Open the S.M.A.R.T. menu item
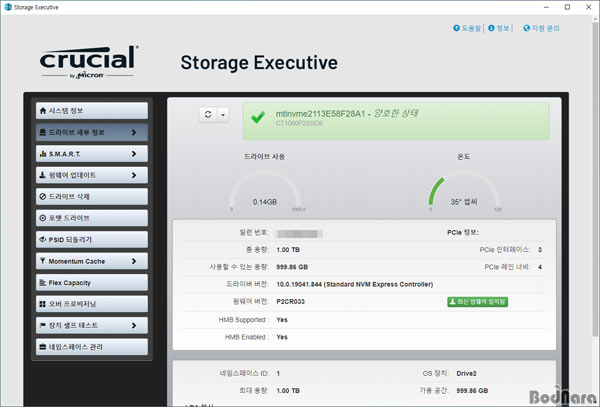The width and height of the screenshot is (600, 407). 92,154
